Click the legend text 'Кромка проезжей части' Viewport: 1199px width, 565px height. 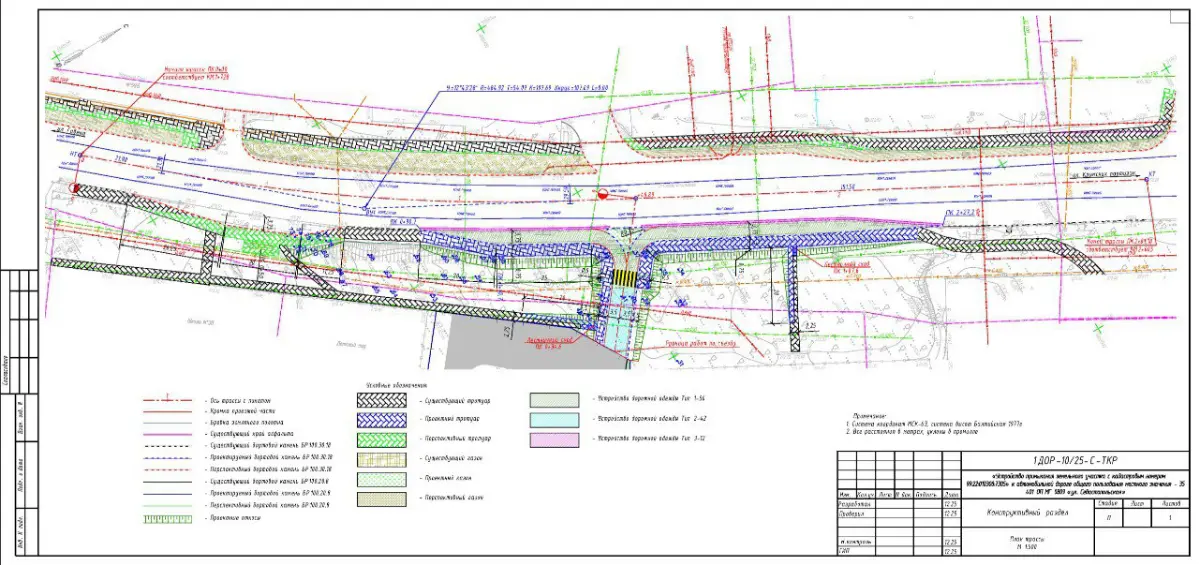(241, 412)
